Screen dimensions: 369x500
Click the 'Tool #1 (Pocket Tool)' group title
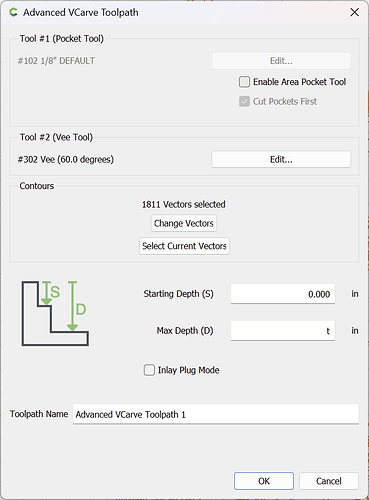(x=62, y=39)
